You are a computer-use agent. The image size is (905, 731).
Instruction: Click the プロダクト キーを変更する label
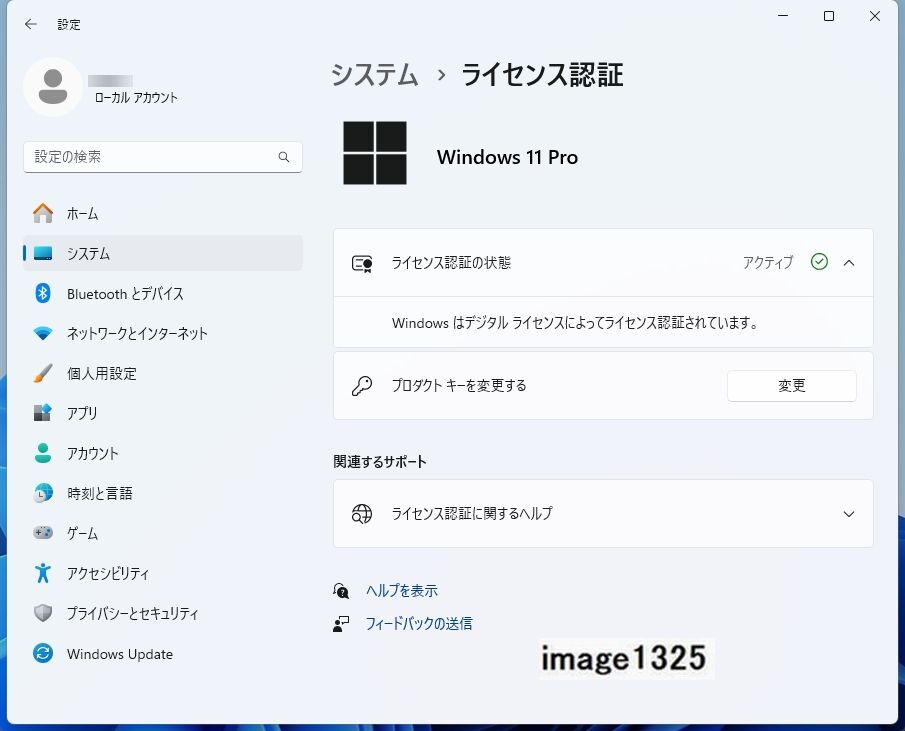pos(459,385)
